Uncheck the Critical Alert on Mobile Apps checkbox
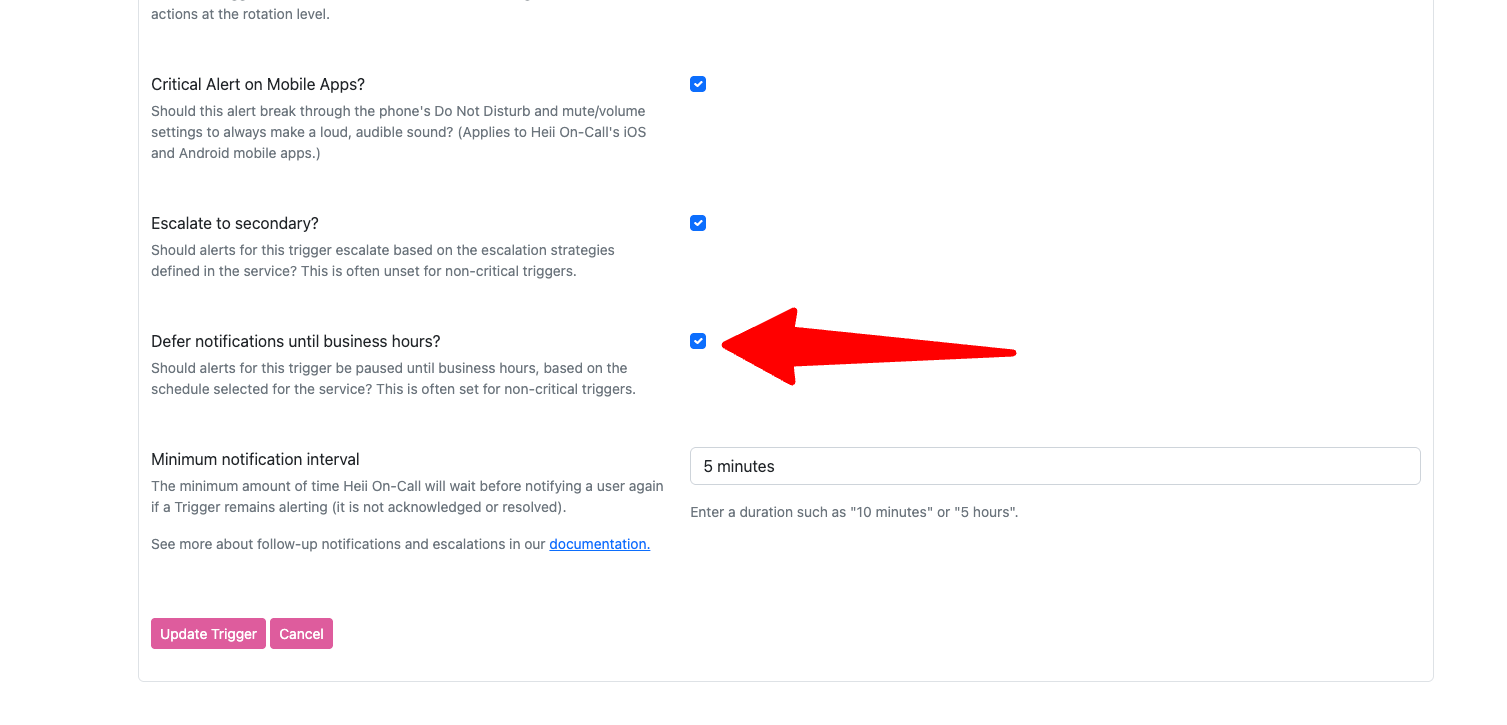1507x725 pixels. pos(698,84)
